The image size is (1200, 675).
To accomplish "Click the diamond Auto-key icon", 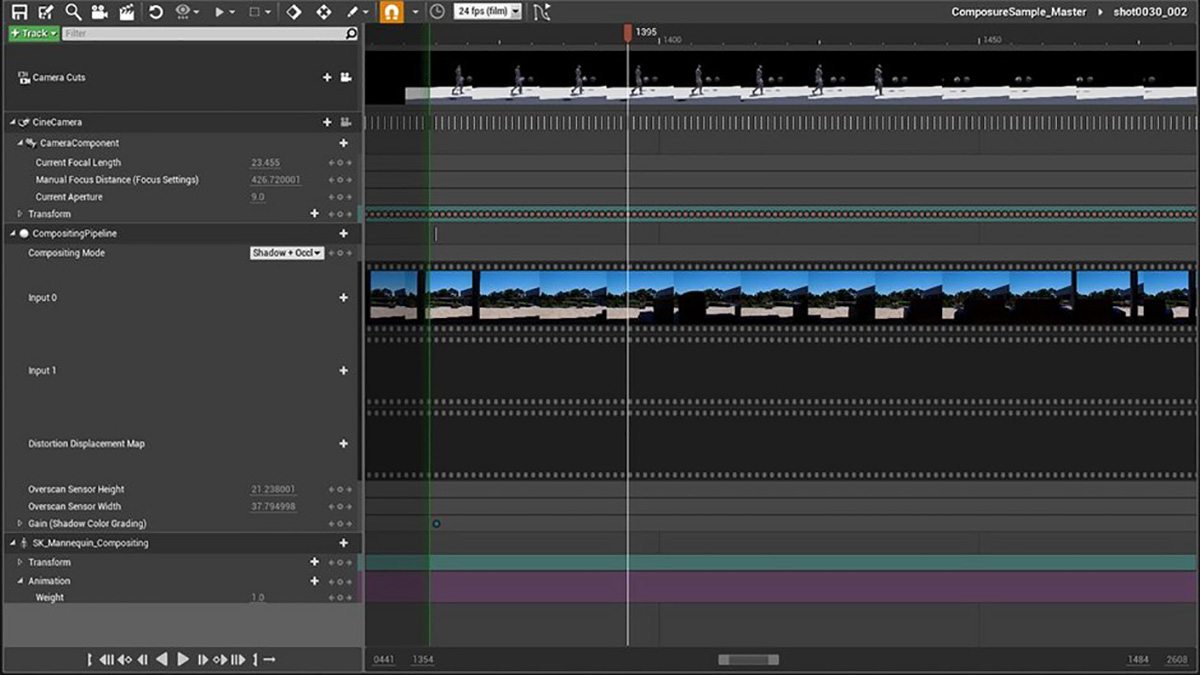I will tap(293, 12).
